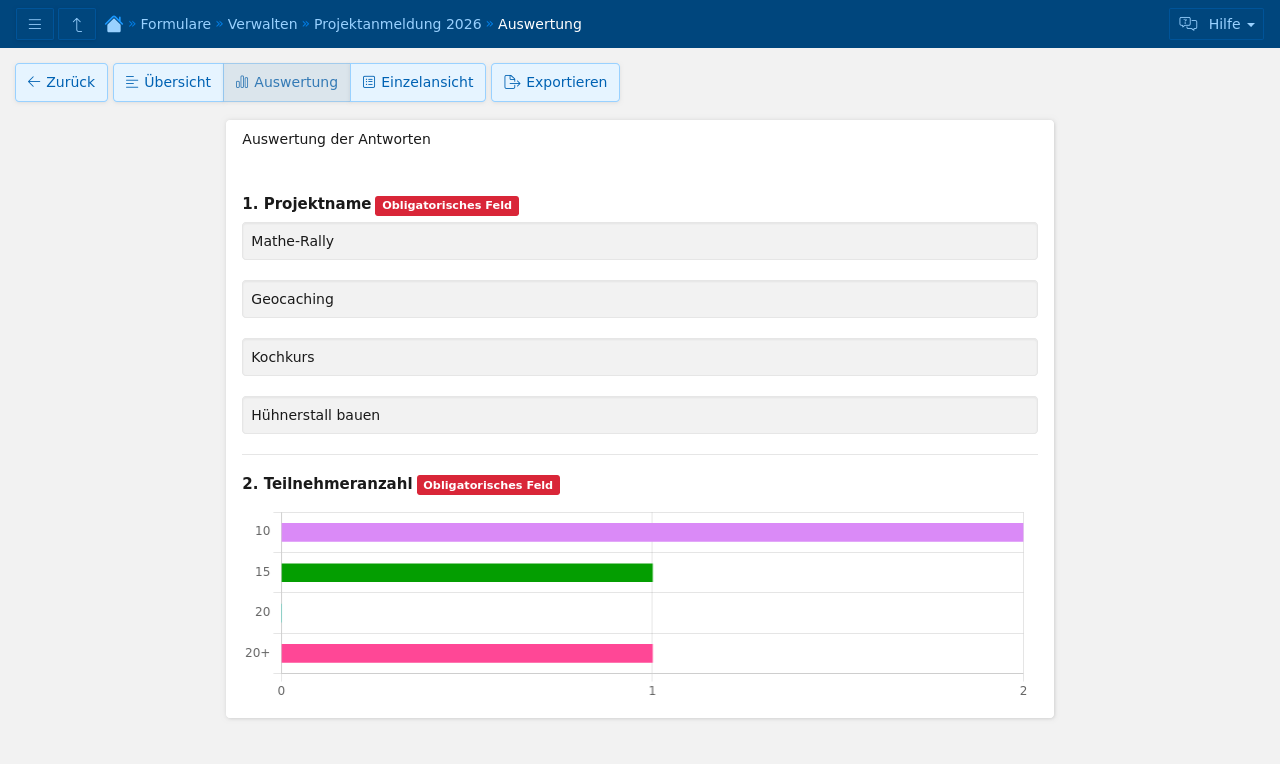Click the up-arrow navigation icon
The width and height of the screenshot is (1280, 764).
[77, 24]
